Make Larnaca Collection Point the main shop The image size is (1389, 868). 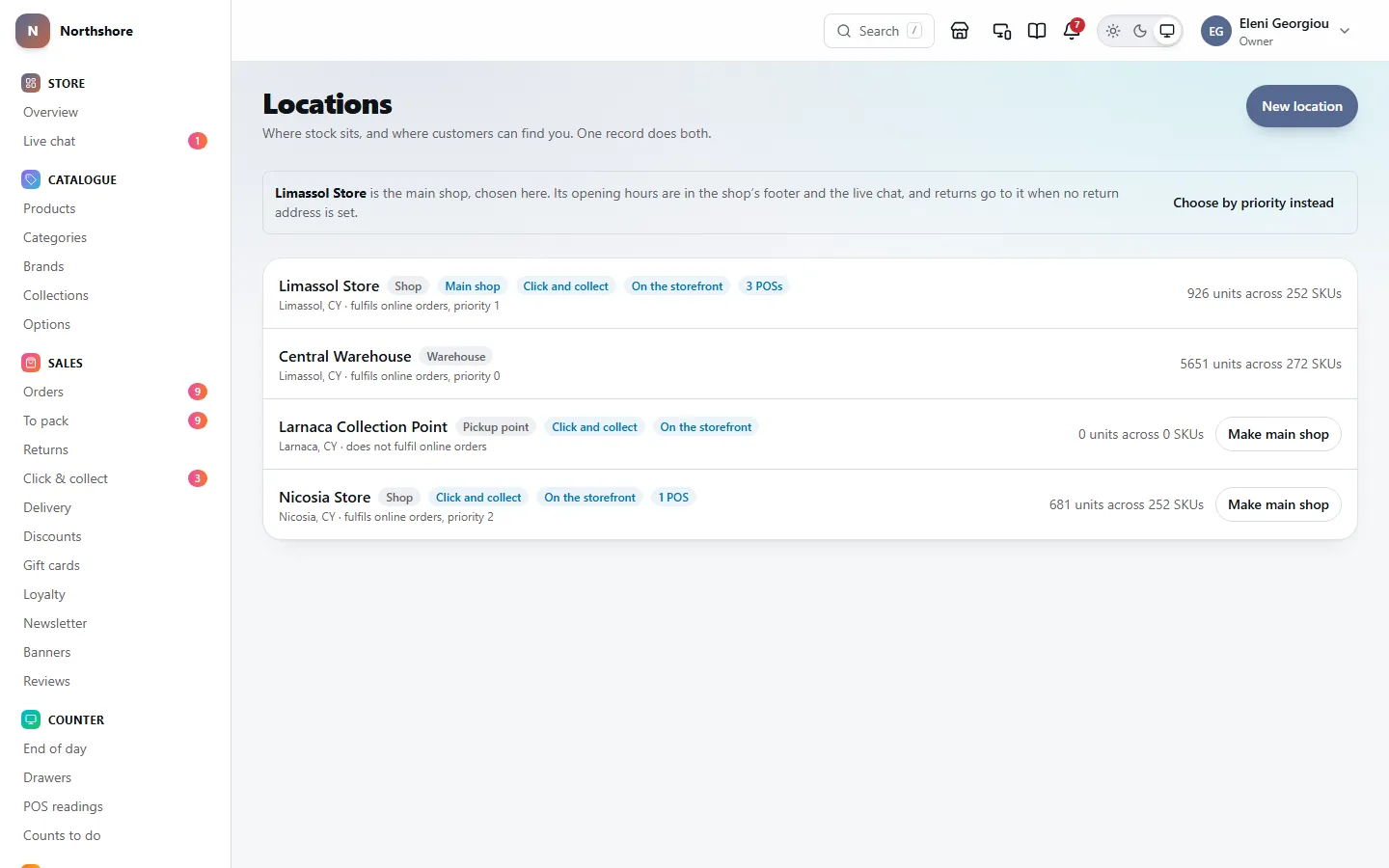tap(1278, 434)
